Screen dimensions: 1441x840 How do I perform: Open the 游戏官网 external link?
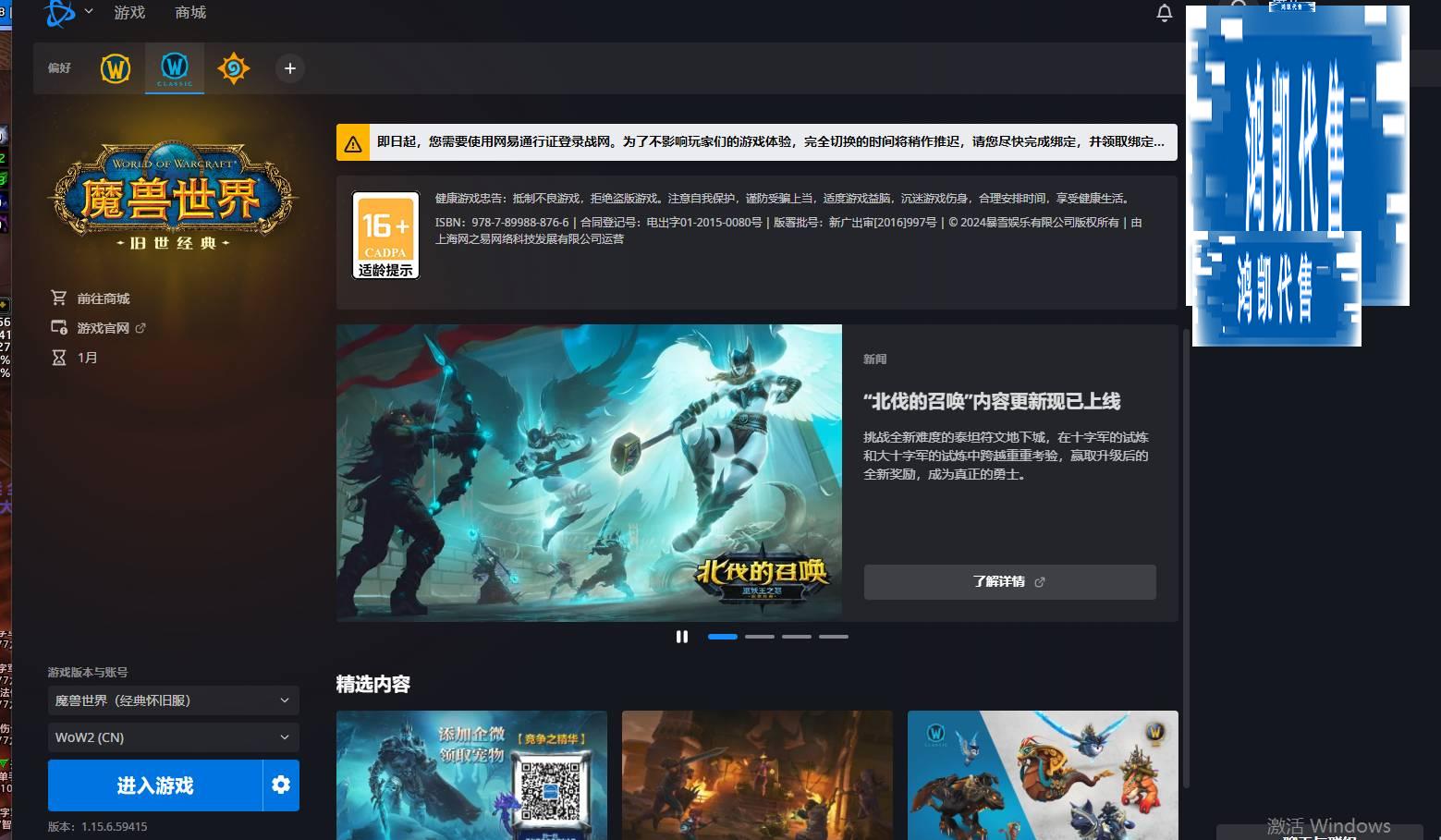[x=111, y=328]
